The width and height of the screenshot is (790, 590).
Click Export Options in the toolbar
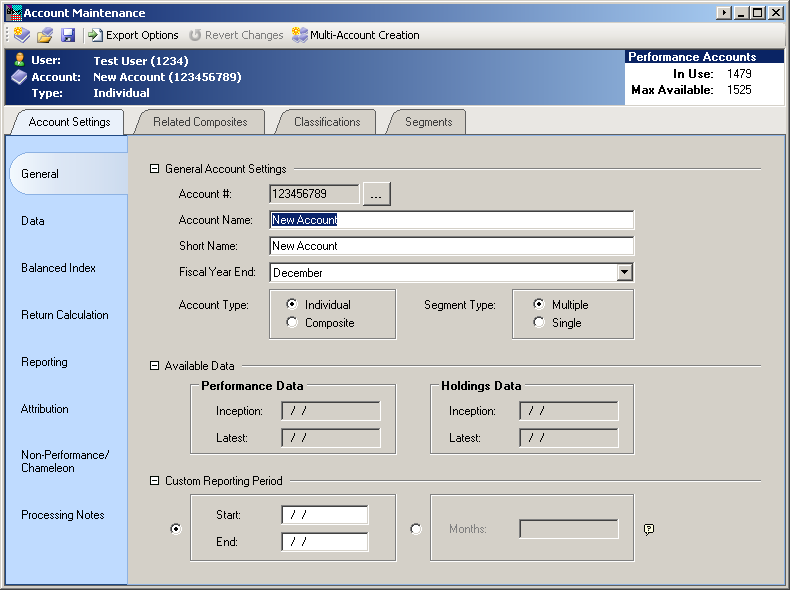(x=133, y=35)
